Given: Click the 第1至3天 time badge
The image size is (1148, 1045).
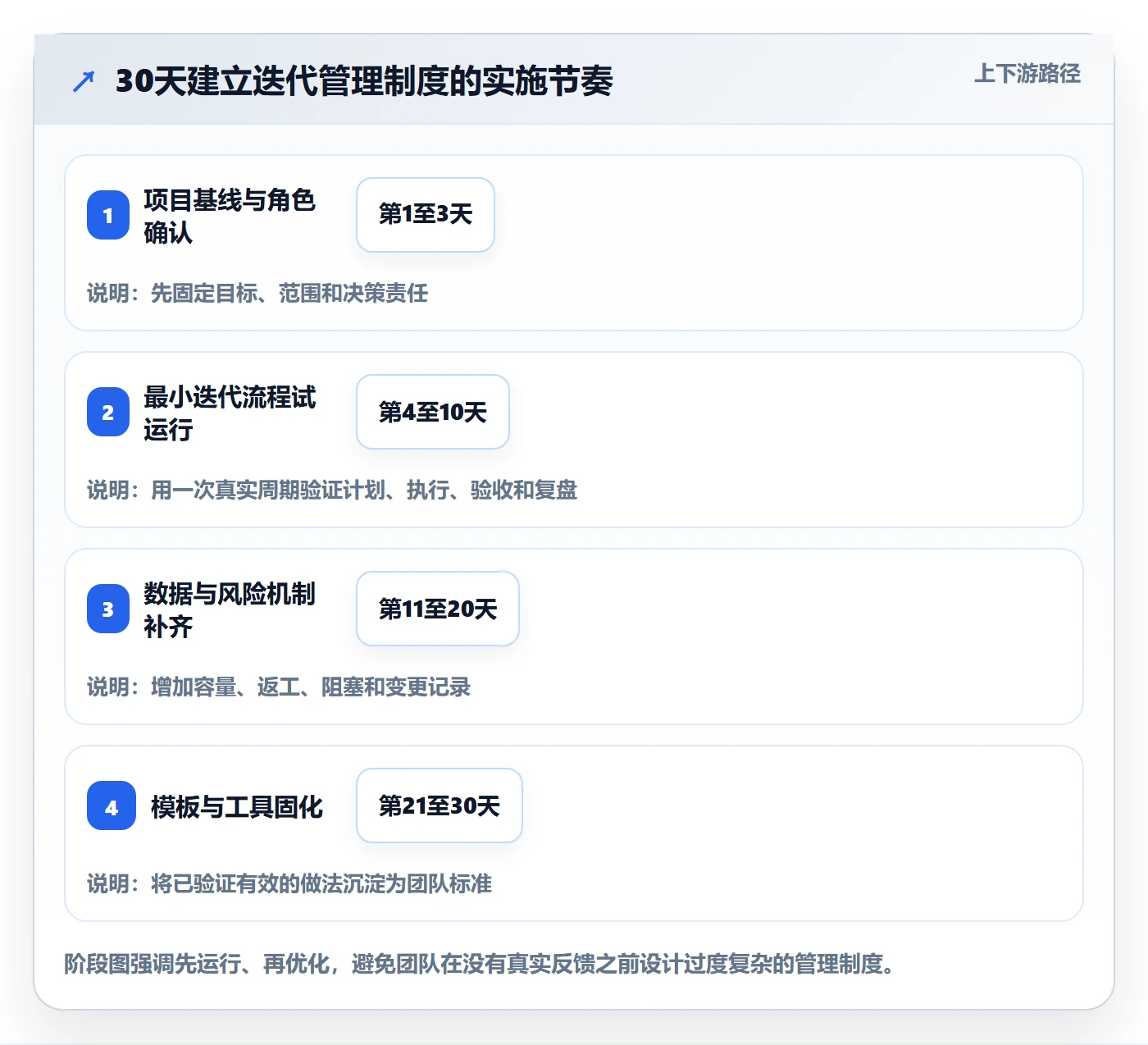Looking at the screenshot, I should (x=426, y=215).
